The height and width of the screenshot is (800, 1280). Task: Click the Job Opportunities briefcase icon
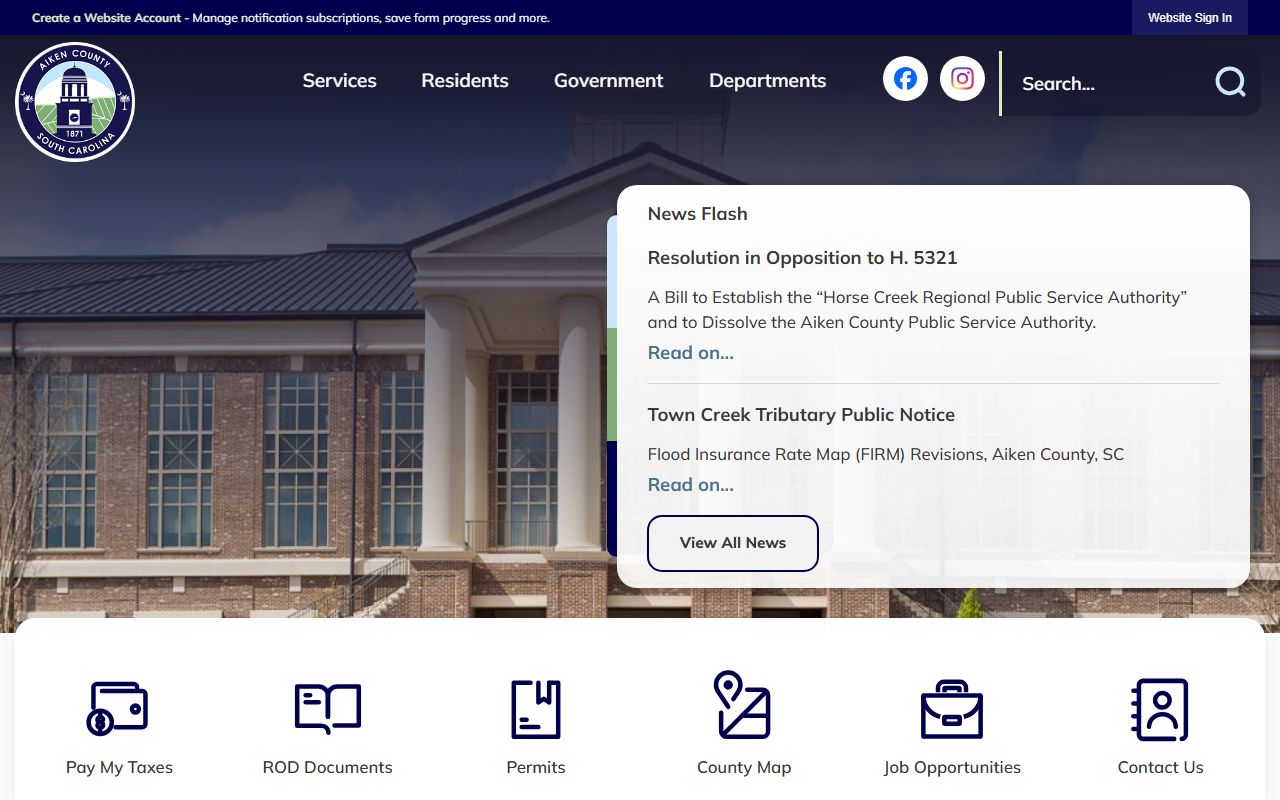(952, 709)
